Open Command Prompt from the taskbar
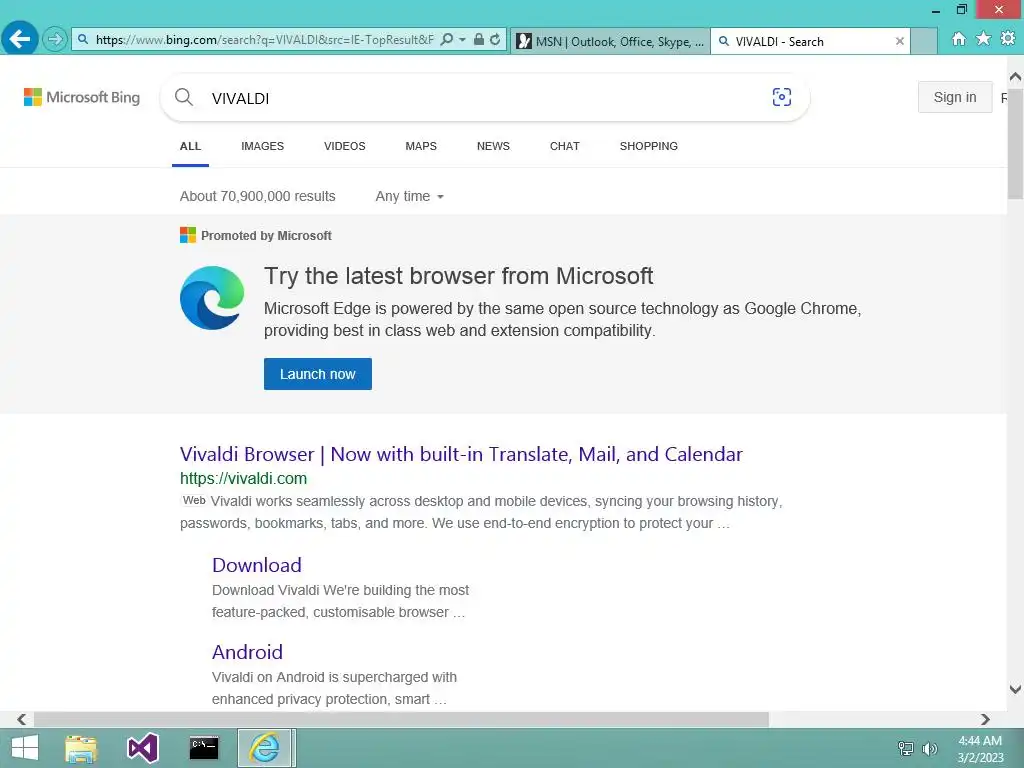Image resolution: width=1024 pixels, height=768 pixels. pyautogui.click(x=204, y=748)
